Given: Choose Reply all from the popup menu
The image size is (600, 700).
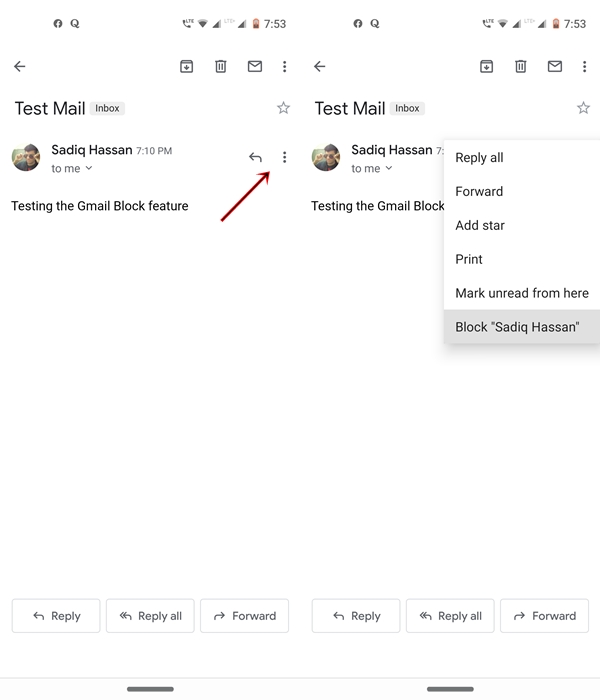Looking at the screenshot, I should tap(522, 158).
